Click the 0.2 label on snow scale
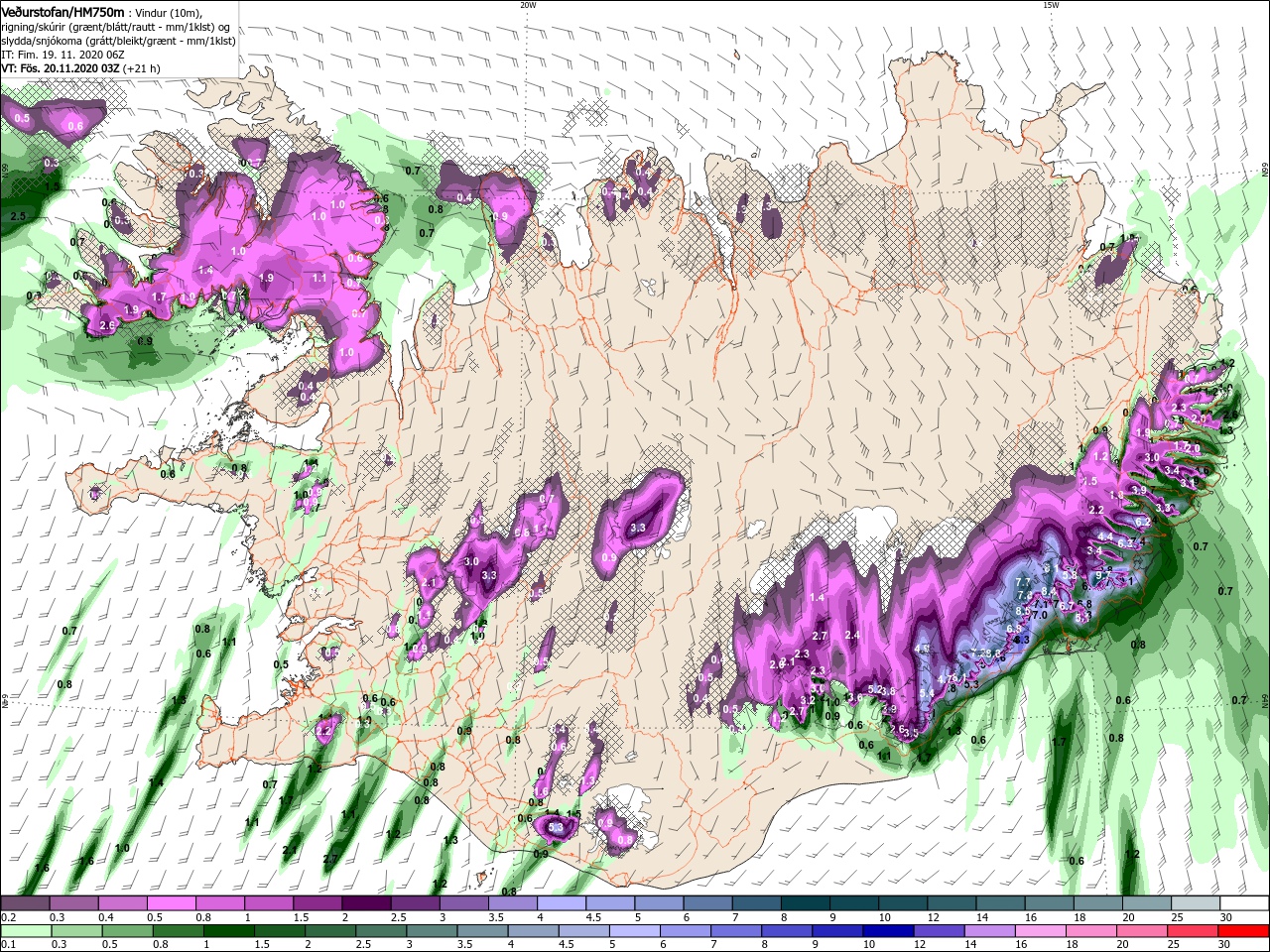Screen dimensions: 1270x952 click(8, 917)
